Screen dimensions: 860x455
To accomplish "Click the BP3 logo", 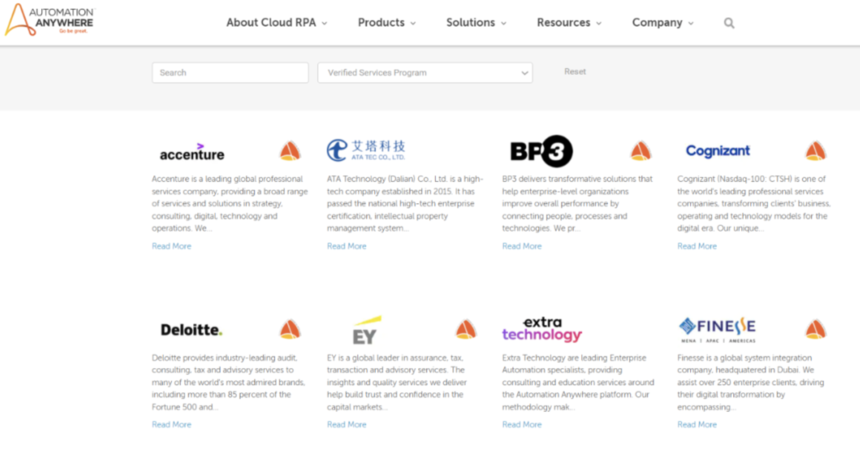I will (x=541, y=151).
